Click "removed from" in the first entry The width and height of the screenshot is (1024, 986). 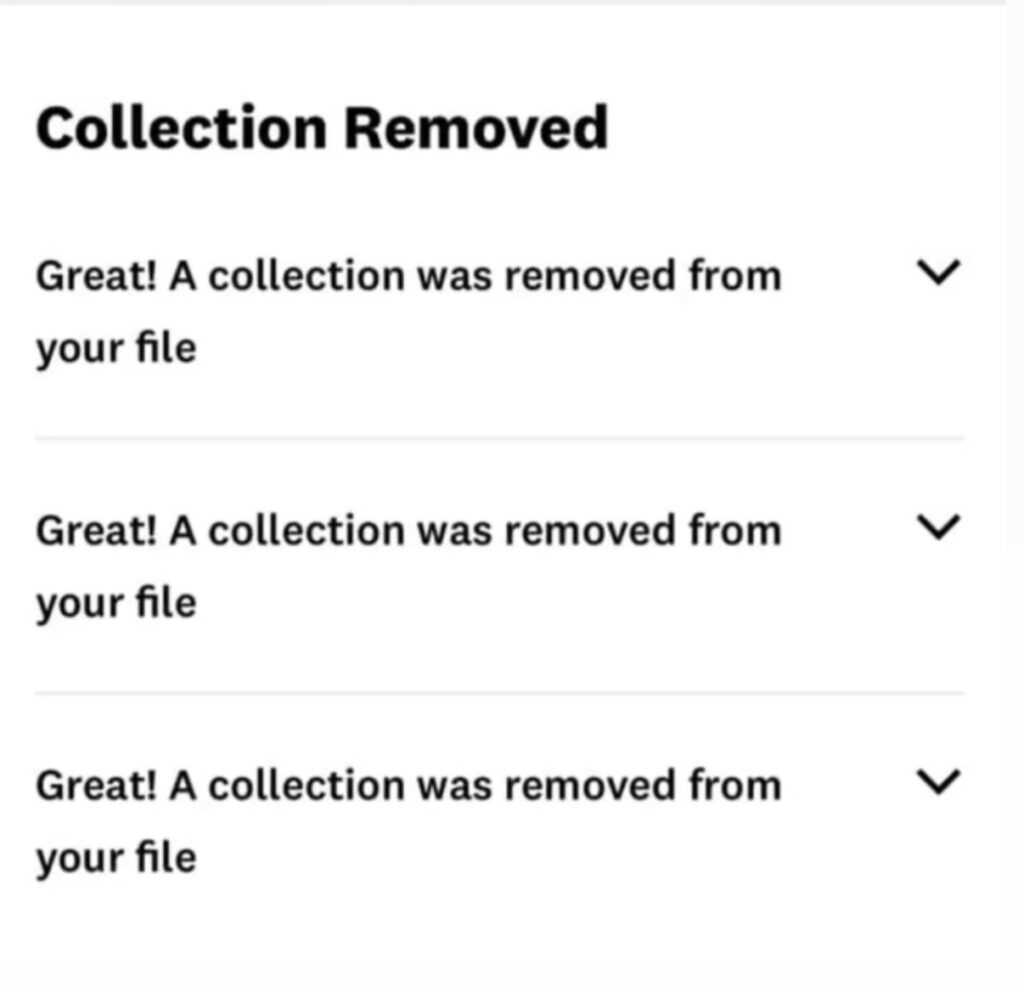pos(642,276)
